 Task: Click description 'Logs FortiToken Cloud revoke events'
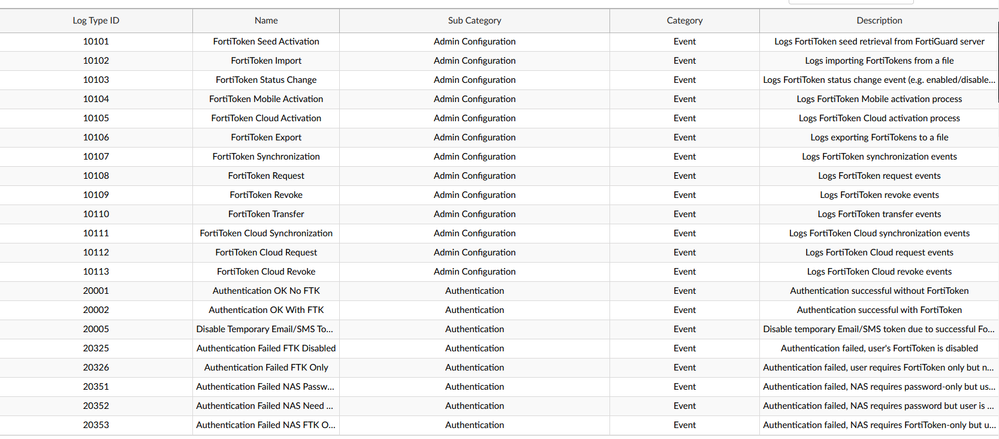(x=879, y=272)
